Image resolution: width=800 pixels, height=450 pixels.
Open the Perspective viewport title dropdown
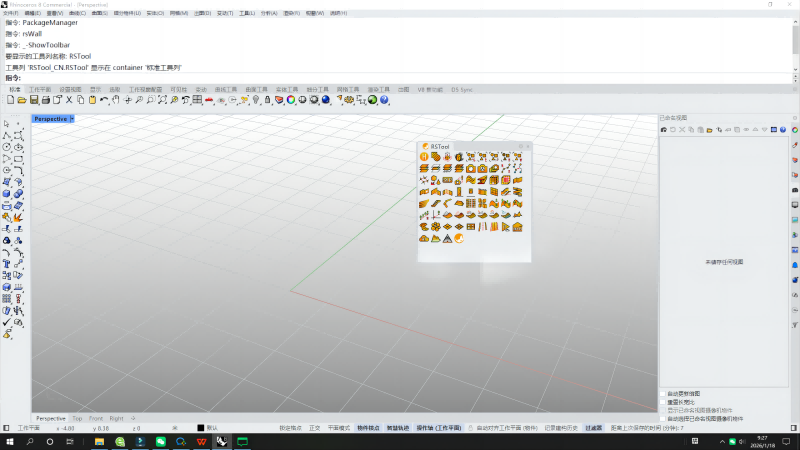coord(71,119)
